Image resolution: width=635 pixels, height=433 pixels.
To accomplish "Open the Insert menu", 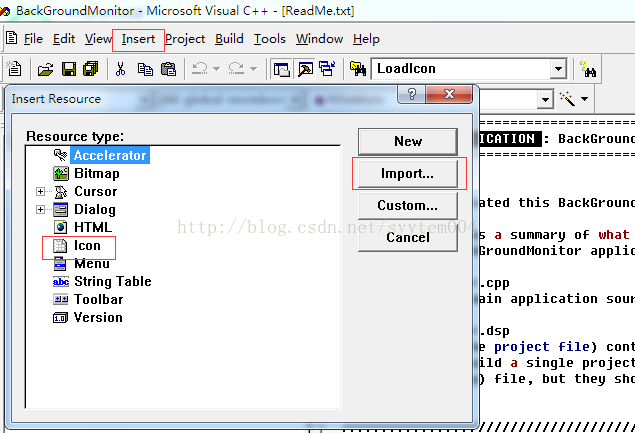I will pos(138,39).
